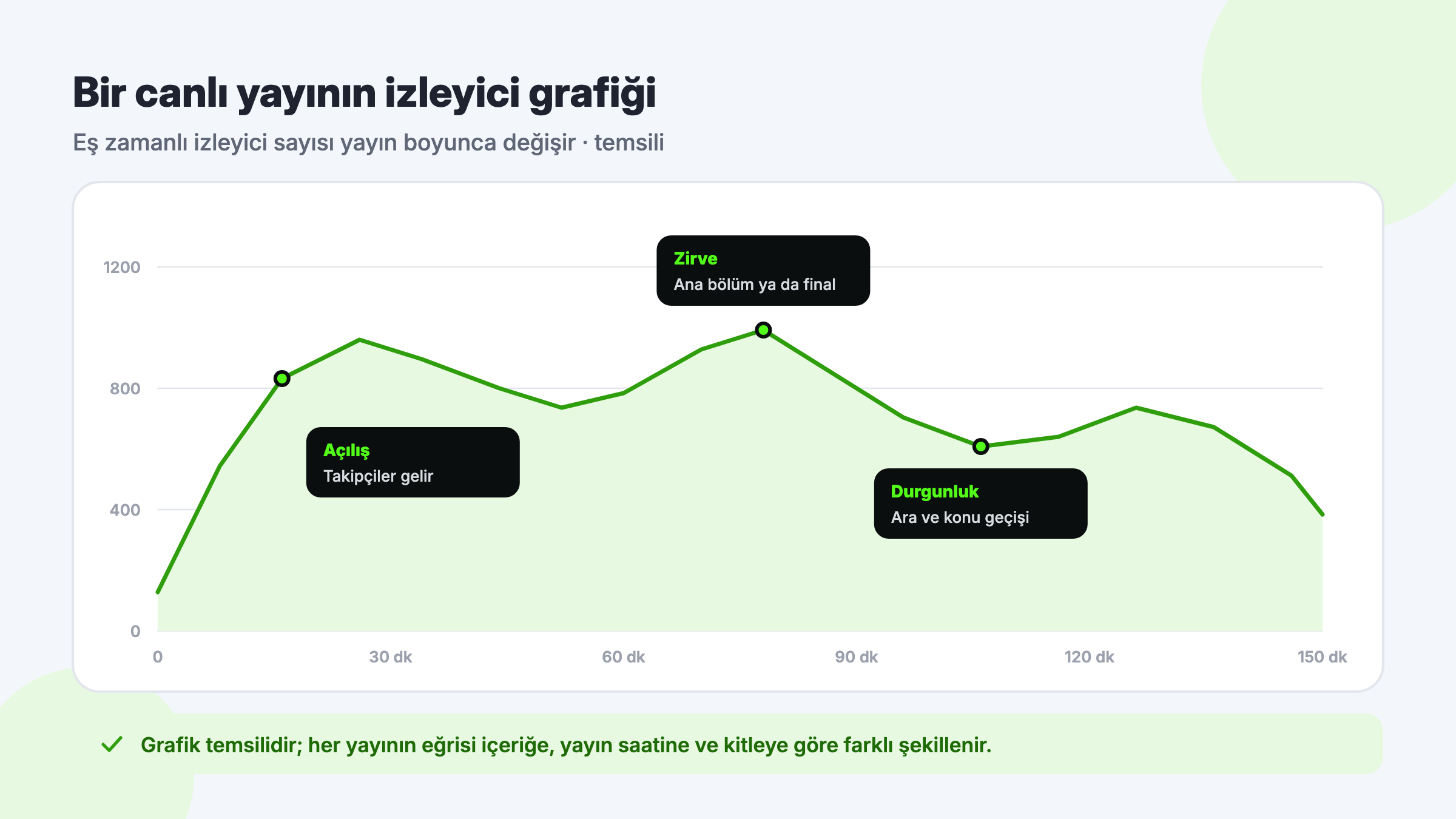Click the '120 dk' x-axis label
The width and height of the screenshot is (1456, 819).
coord(1090,657)
